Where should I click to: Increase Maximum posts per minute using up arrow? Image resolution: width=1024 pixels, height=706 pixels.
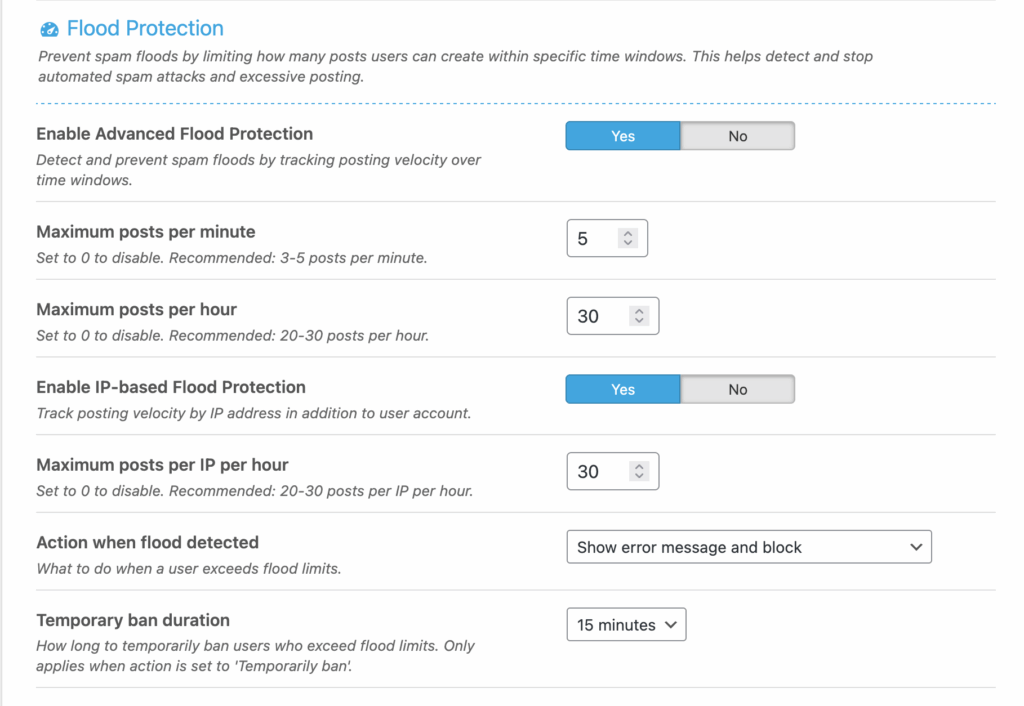(x=628, y=234)
